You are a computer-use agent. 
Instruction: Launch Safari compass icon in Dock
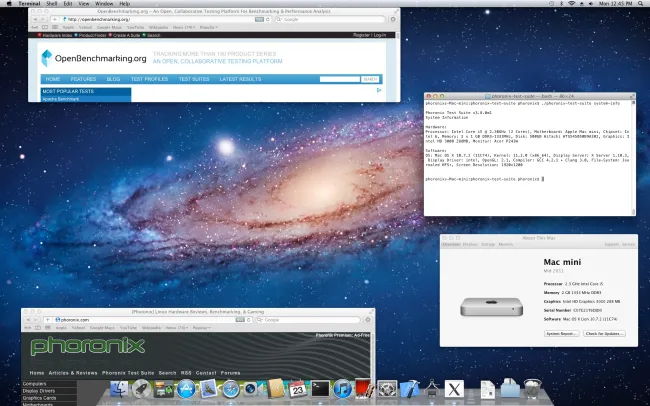pyautogui.click(x=230, y=389)
